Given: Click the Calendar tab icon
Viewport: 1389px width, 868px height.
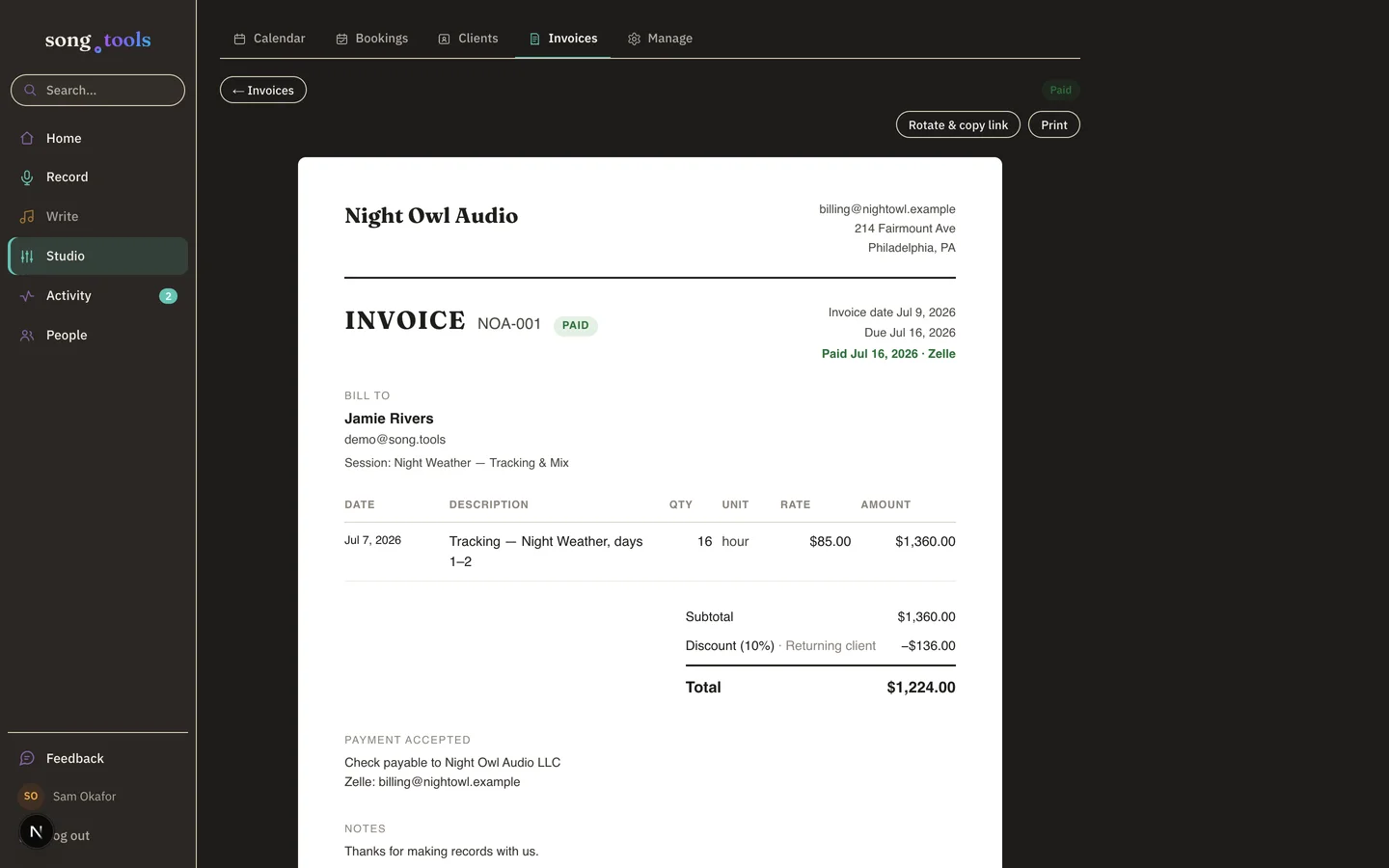Looking at the screenshot, I should (239, 39).
